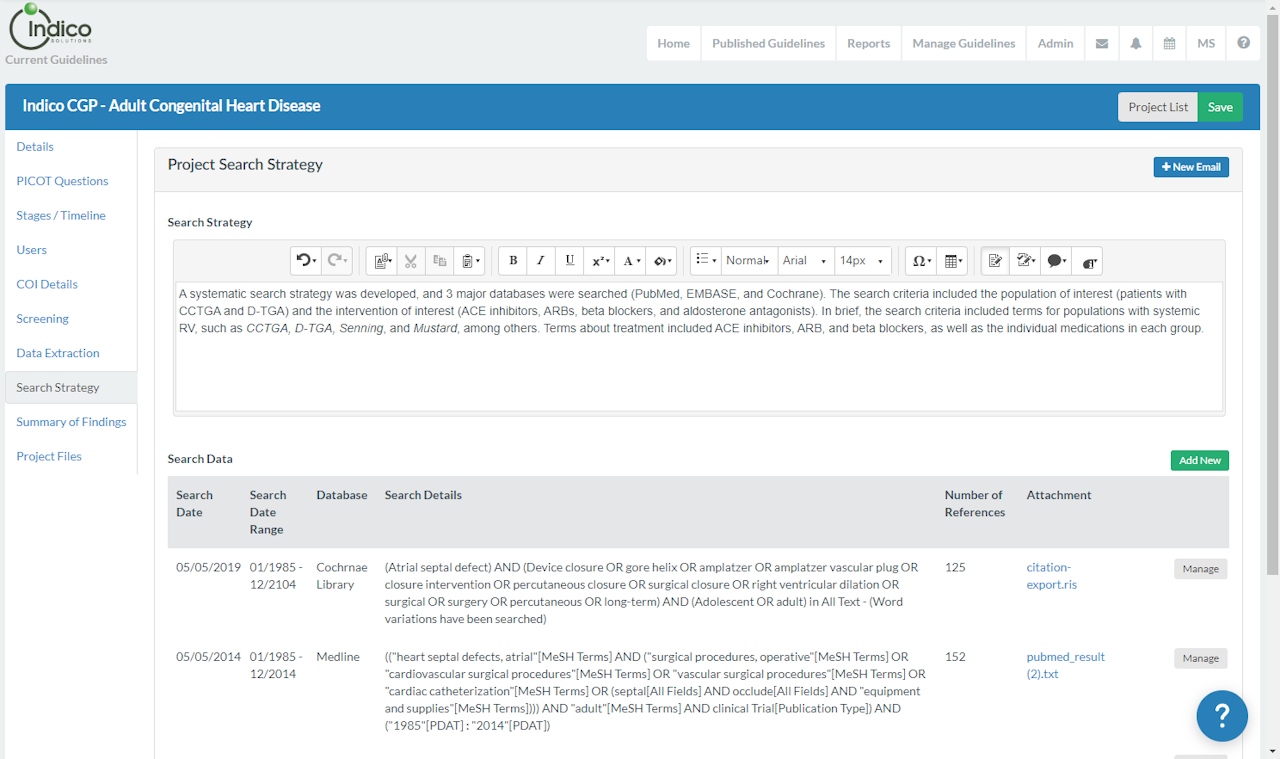The height and width of the screenshot is (759, 1280).
Task: Click the Current Guidelines text under the logo
Action: click(56, 60)
